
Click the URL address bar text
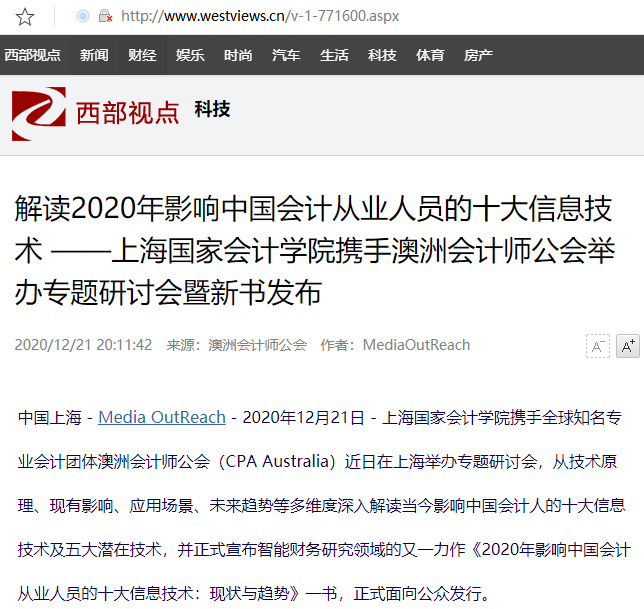[260, 16]
